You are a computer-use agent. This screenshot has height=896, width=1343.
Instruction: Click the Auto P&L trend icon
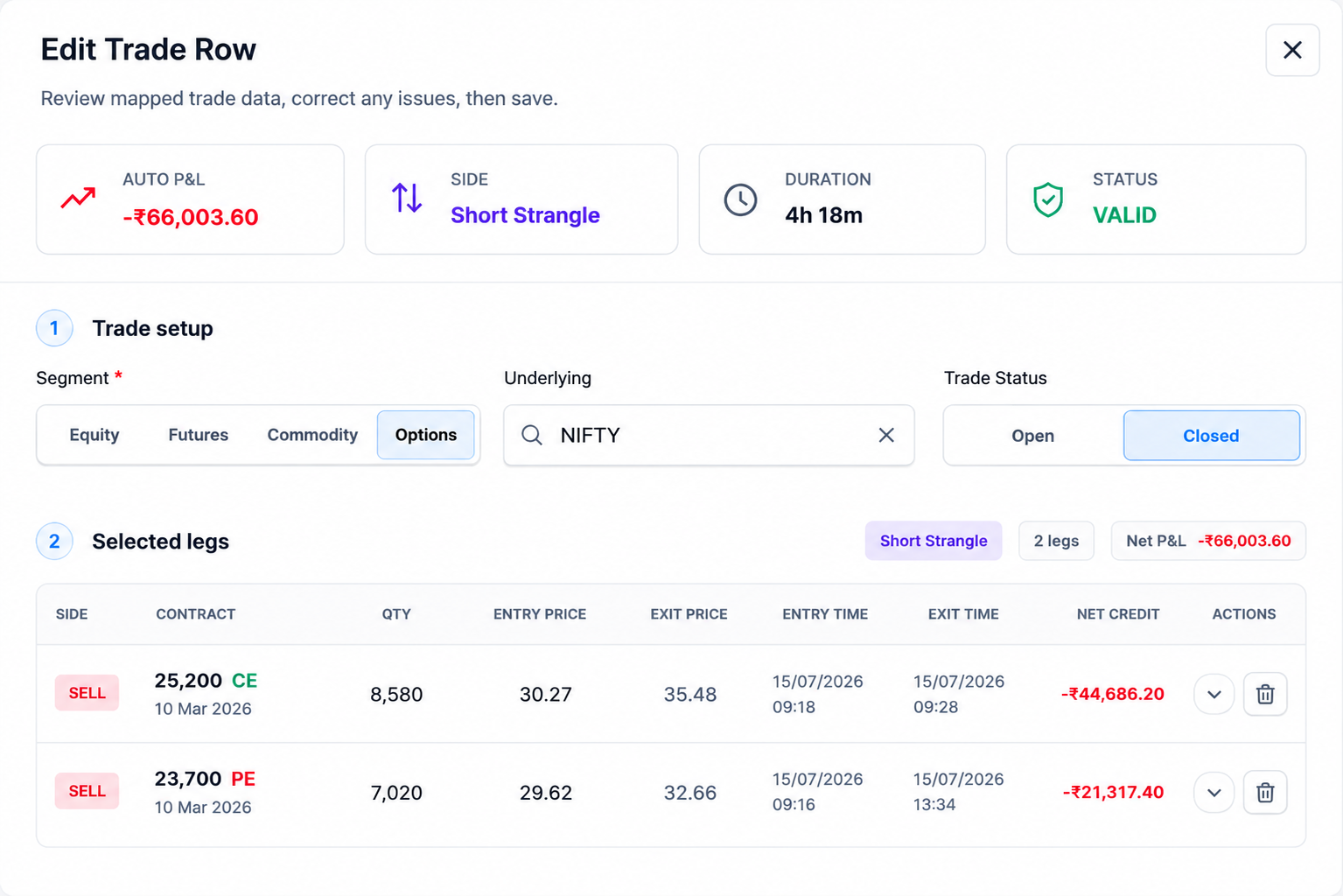(x=78, y=199)
